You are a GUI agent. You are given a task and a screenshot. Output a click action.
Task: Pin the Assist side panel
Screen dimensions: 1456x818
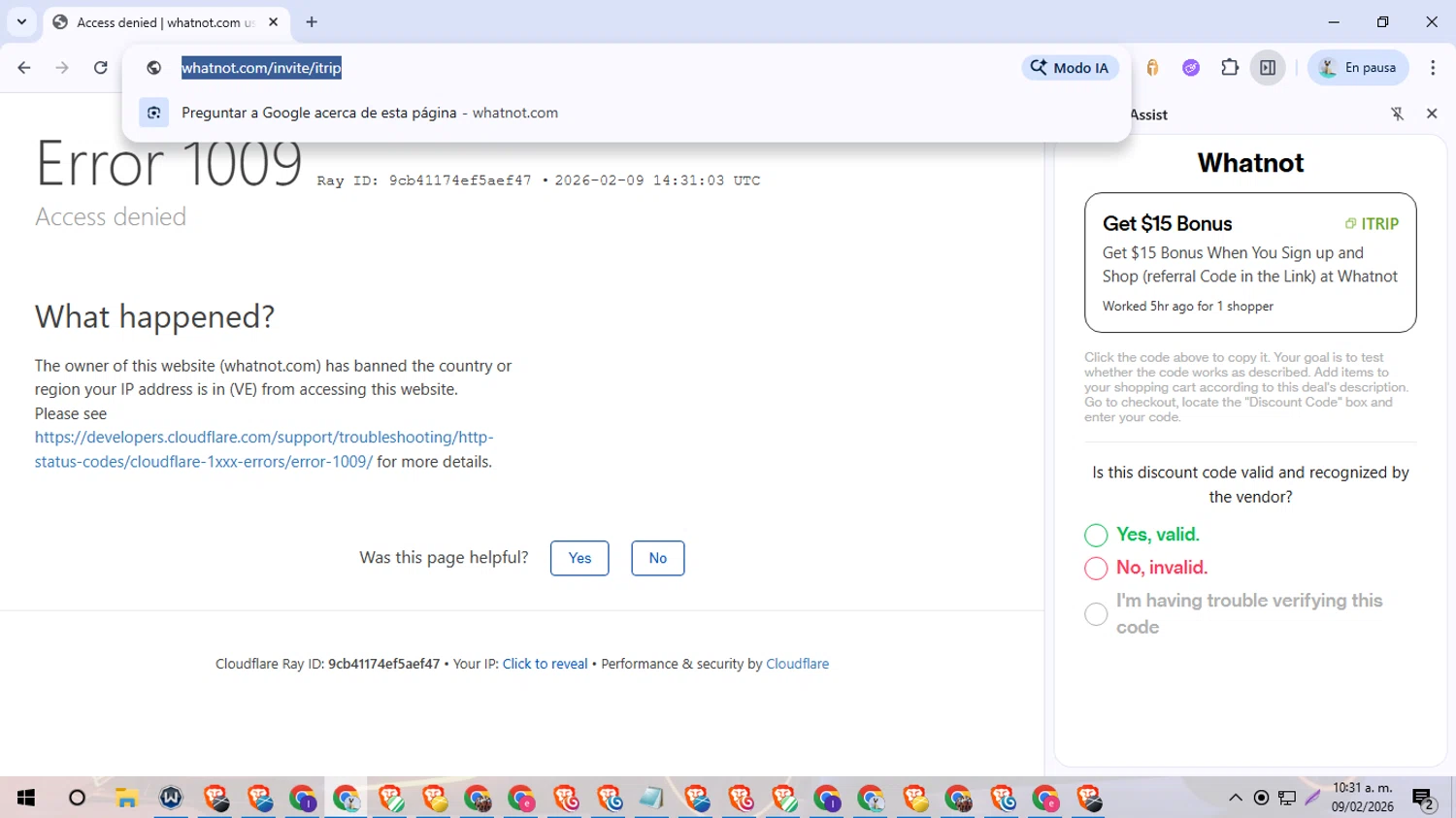[1398, 114]
